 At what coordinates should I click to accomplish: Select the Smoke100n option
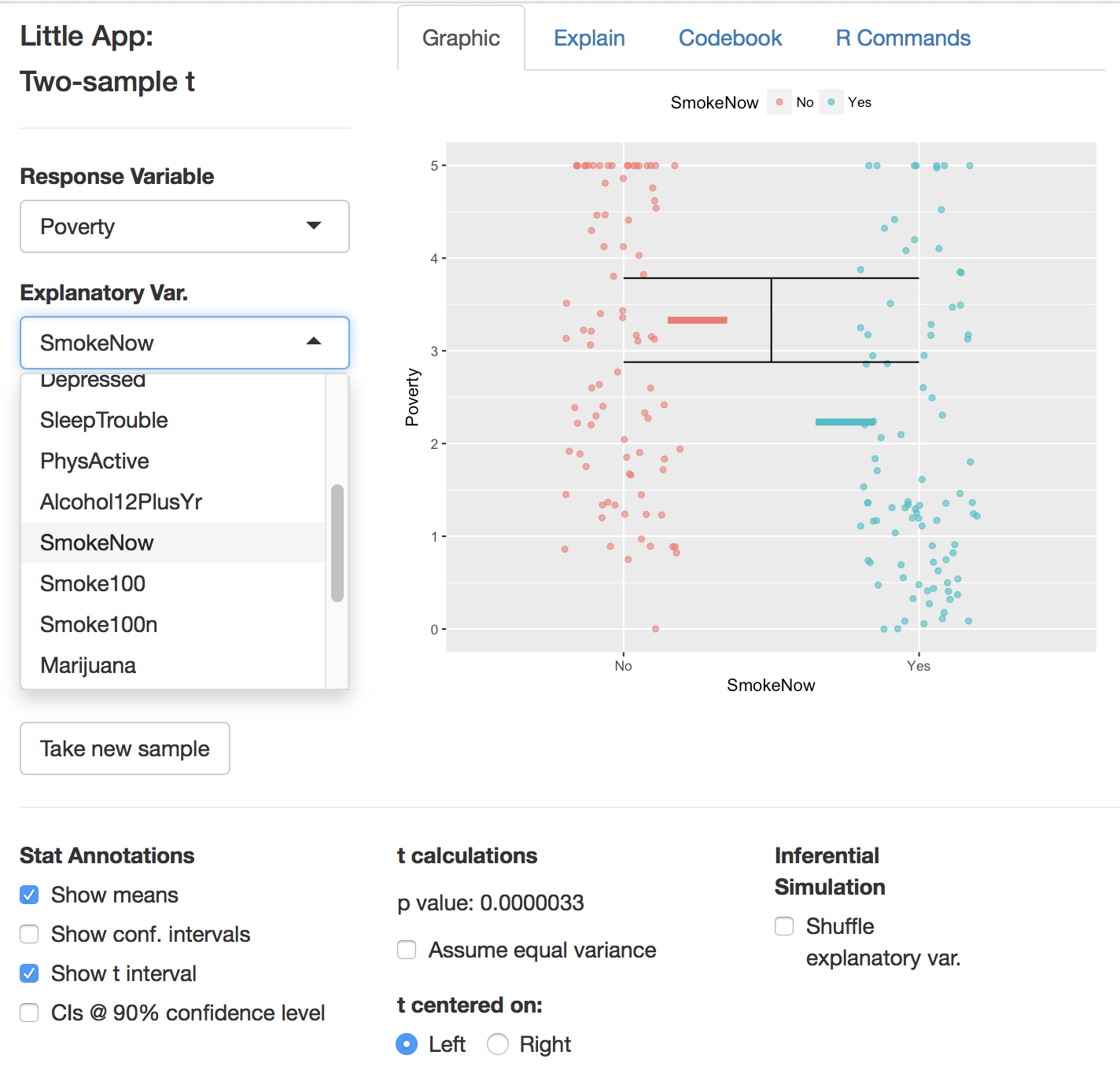[98, 624]
